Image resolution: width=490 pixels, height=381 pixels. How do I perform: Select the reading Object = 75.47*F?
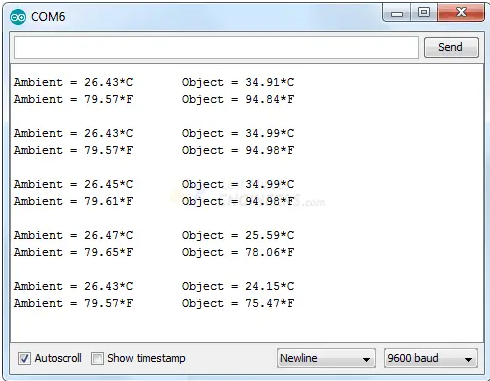[x=238, y=303]
